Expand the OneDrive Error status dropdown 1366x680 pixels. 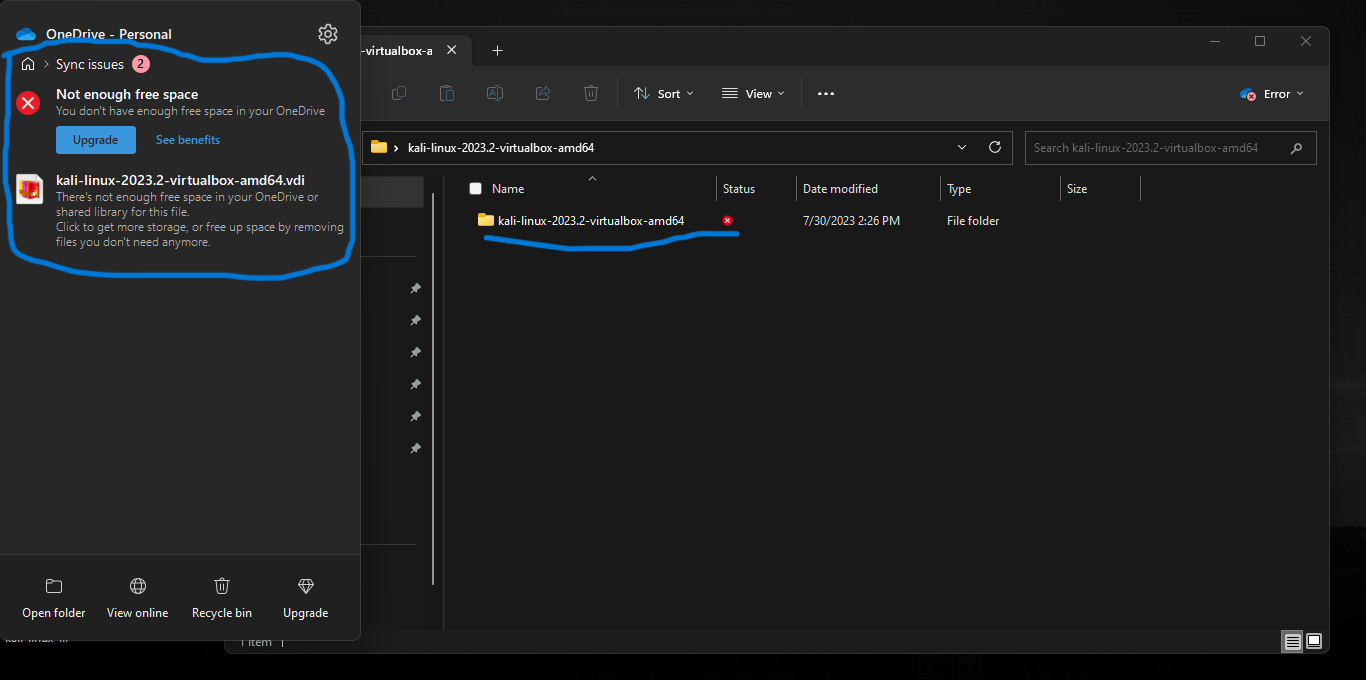pyautogui.click(x=1272, y=93)
